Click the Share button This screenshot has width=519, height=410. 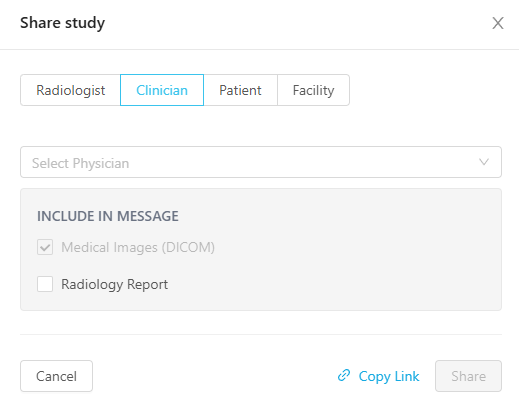pos(468,376)
